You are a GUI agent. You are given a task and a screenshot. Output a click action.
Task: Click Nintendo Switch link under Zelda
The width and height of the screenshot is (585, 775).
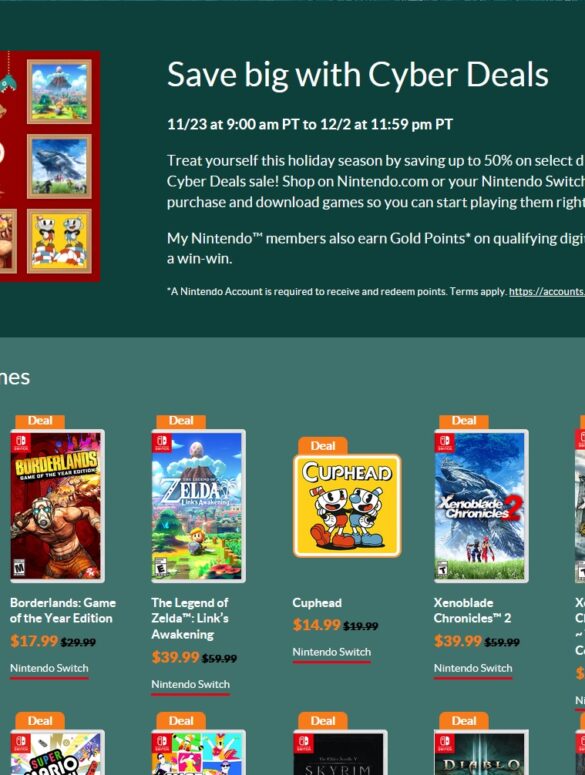[x=191, y=685]
